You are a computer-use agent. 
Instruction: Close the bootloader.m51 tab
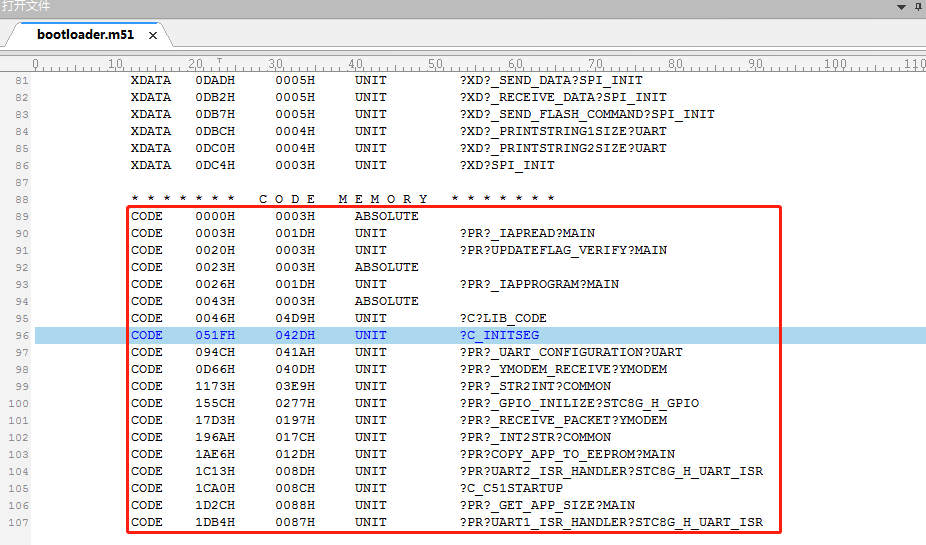[x=153, y=35]
